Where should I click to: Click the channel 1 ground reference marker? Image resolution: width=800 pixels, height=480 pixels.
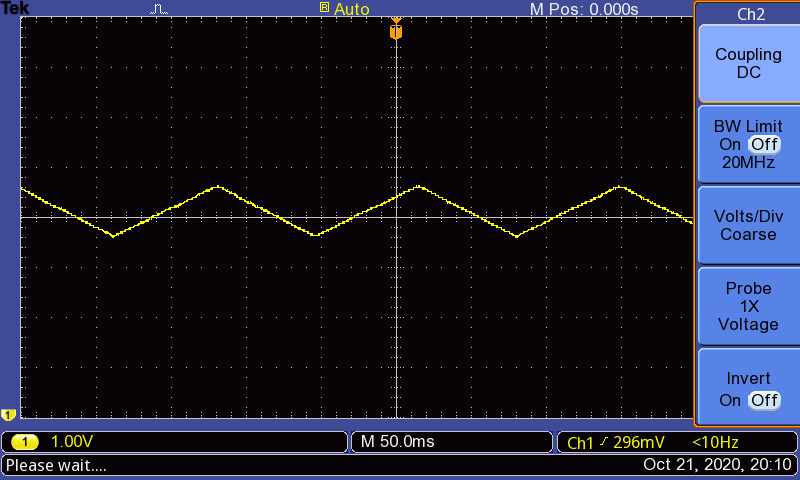click(8, 414)
